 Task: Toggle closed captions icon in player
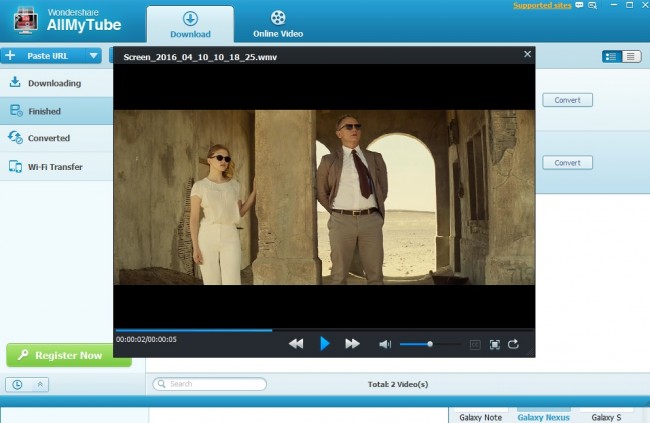[x=475, y=345]
